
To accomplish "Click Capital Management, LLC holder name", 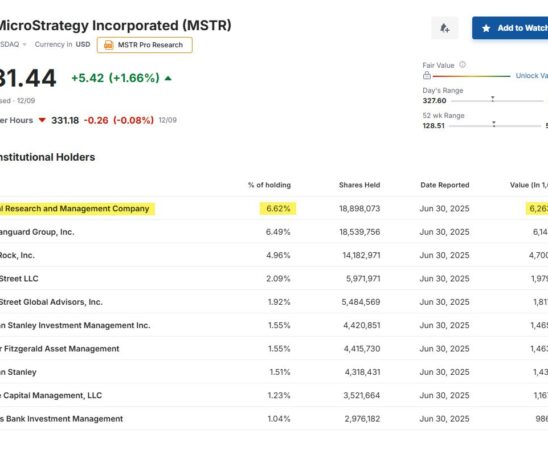I will pos(51,395).
